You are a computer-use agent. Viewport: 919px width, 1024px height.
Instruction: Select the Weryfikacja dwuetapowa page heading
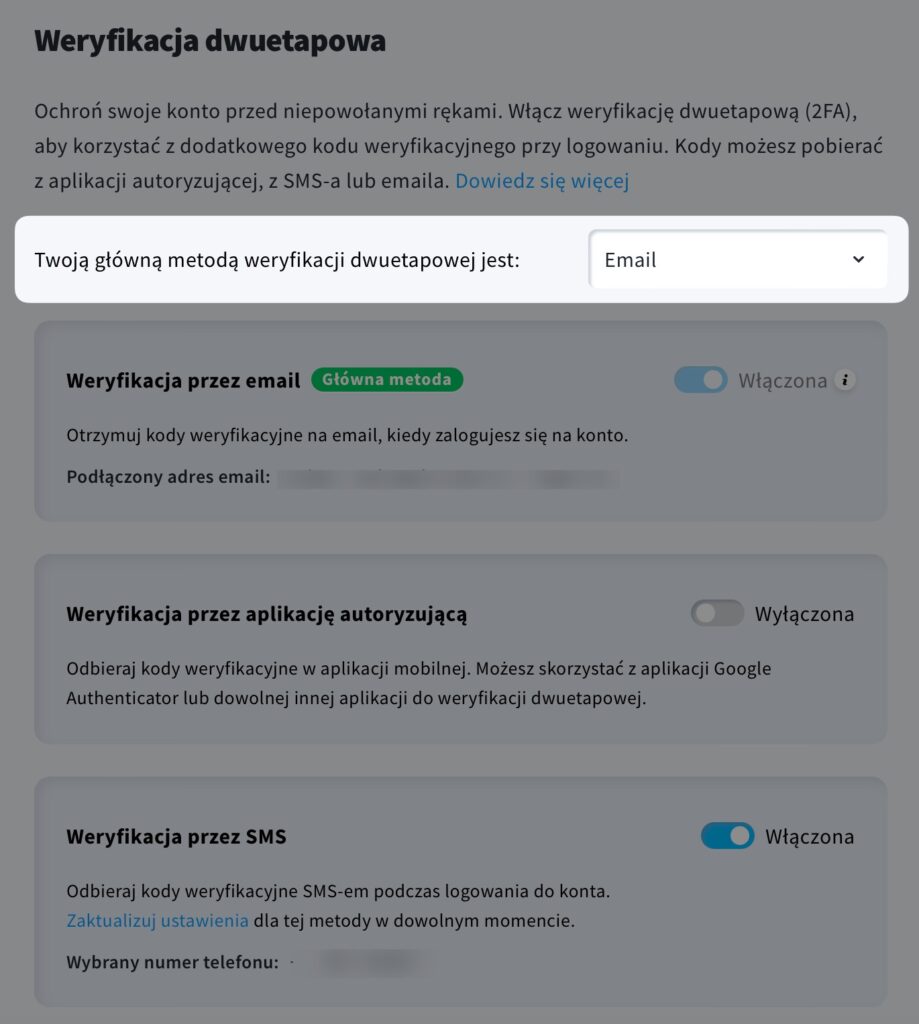click(x=210, y=41)
